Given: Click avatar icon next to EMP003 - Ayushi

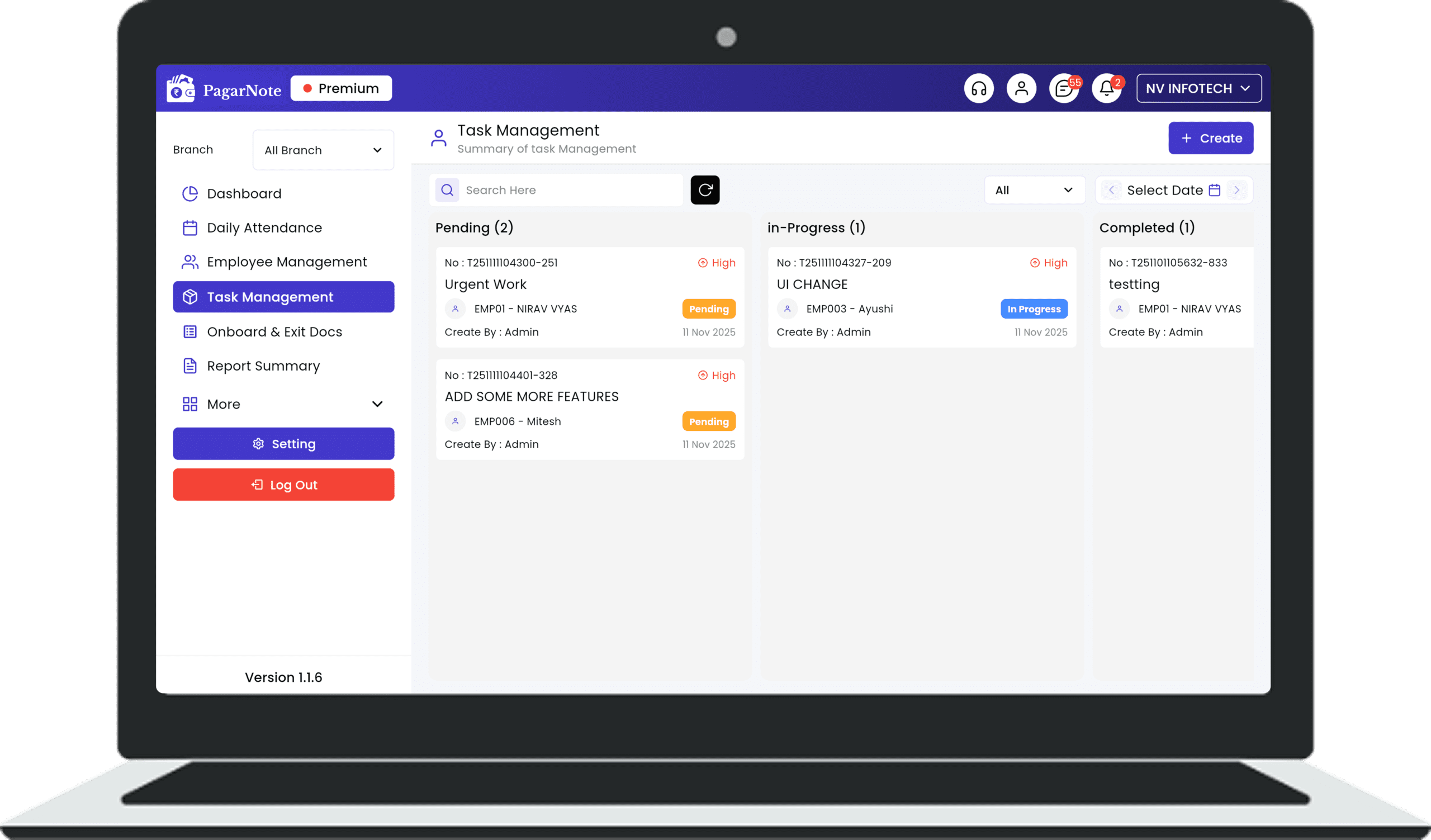Looking at the screenshot, I should coord(787,309).
